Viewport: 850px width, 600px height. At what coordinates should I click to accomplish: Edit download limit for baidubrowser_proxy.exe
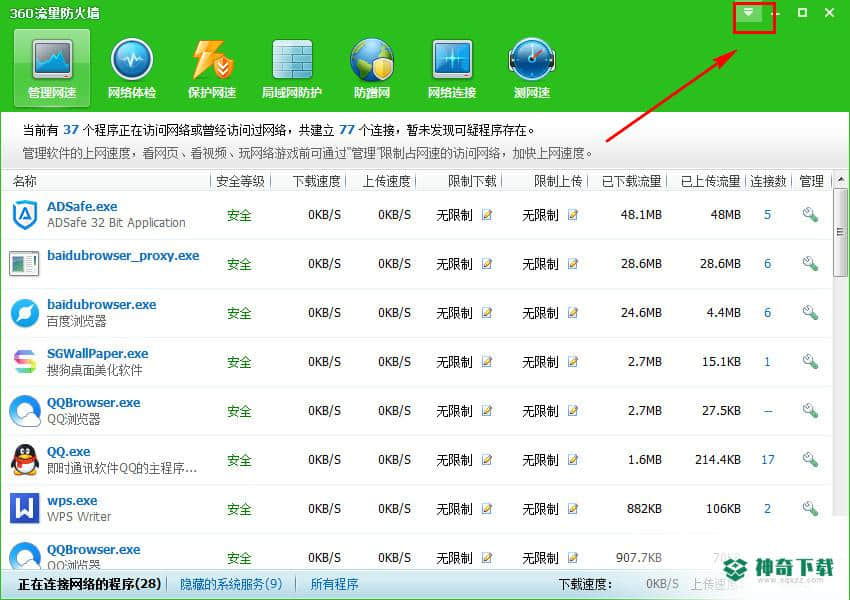click(487, 264)
